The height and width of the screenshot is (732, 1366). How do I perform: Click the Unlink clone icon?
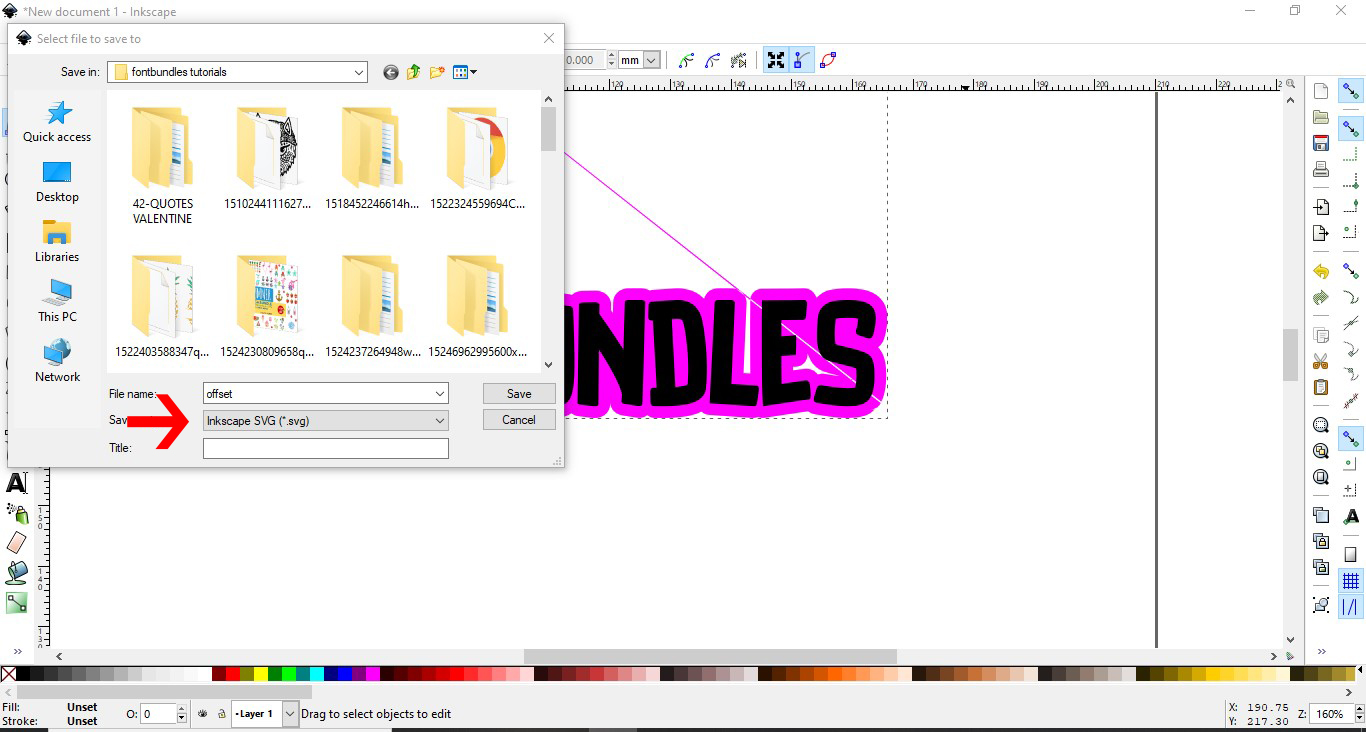(x=1321, y=567)
